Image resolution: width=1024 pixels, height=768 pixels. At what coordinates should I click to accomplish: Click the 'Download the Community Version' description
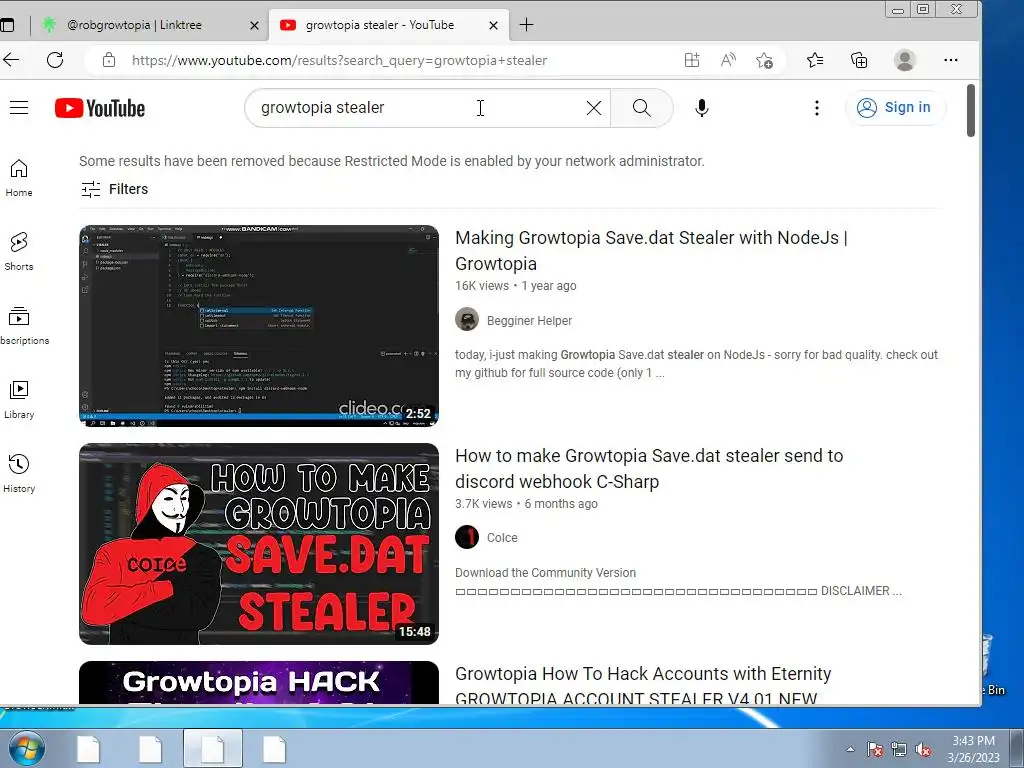click(x=545, y=573)
